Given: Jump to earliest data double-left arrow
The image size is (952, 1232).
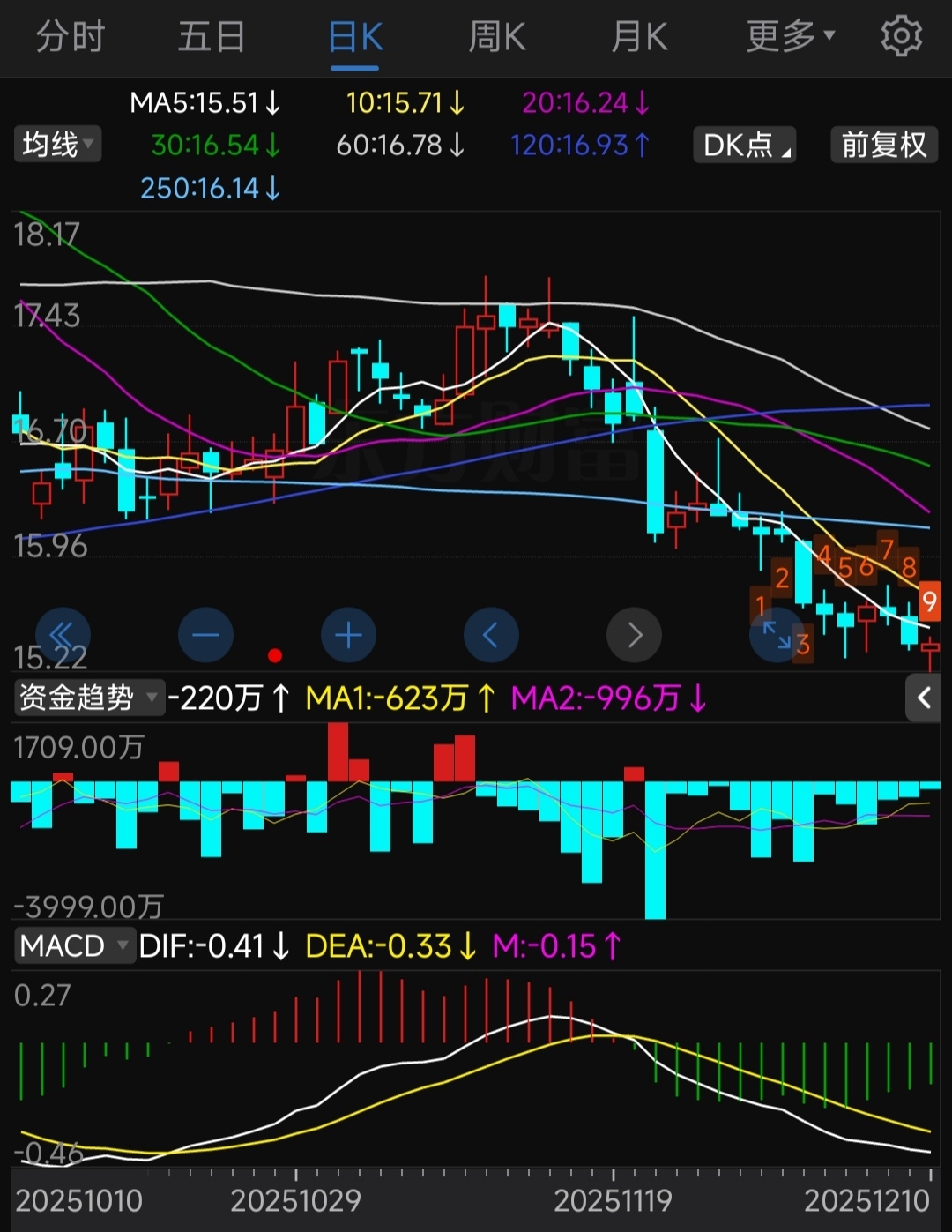Looking at the screenshot, I should (x=63, y=635).
